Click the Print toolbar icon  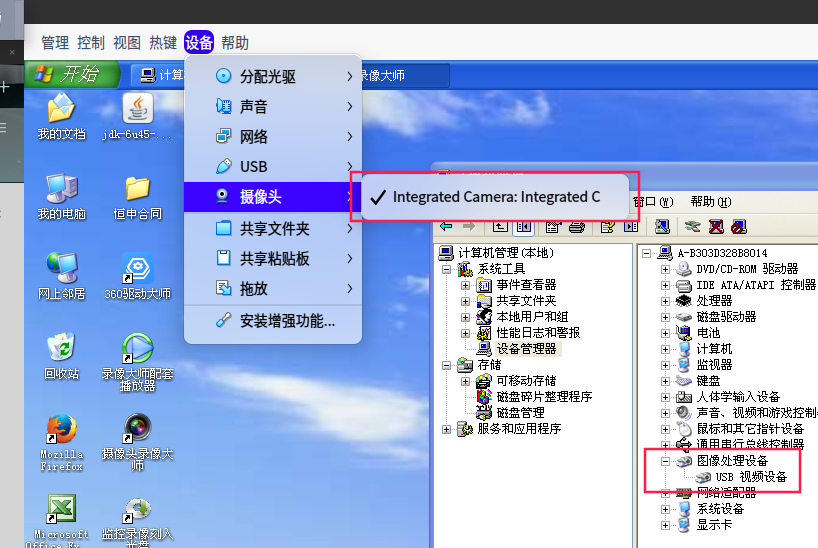(x=576, y=227)
